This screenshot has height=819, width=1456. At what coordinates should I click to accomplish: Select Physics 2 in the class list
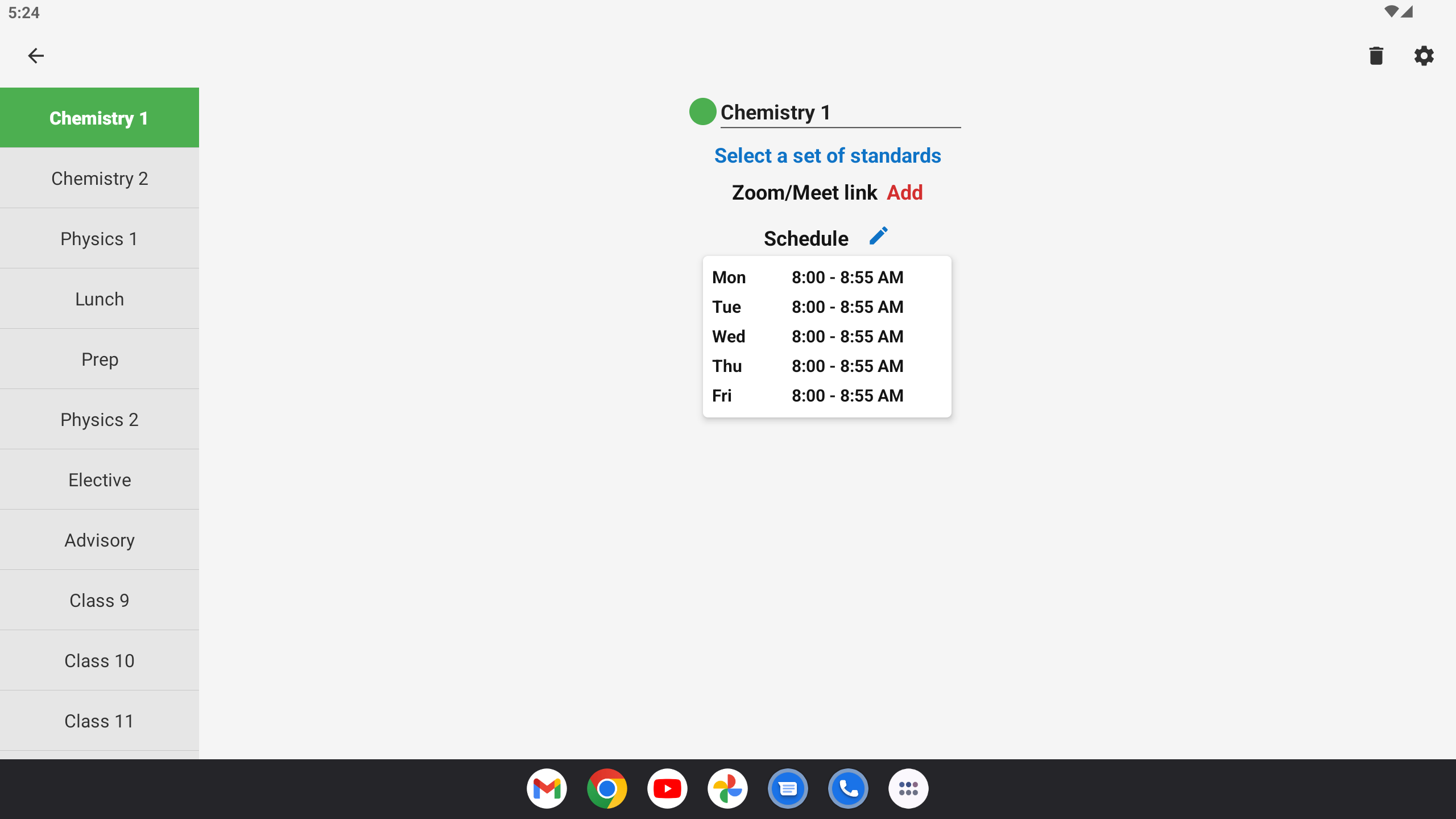(100, 419)
